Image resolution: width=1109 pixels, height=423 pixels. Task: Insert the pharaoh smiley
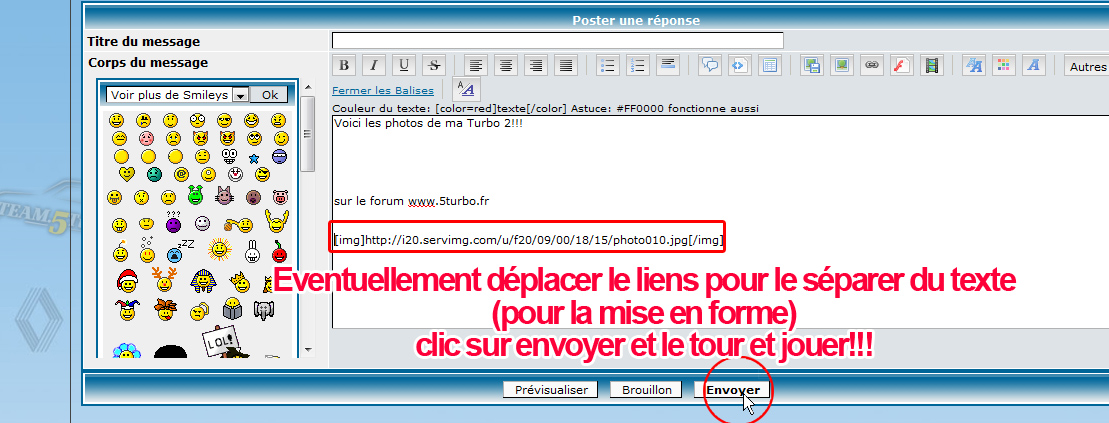coord(202,281)
